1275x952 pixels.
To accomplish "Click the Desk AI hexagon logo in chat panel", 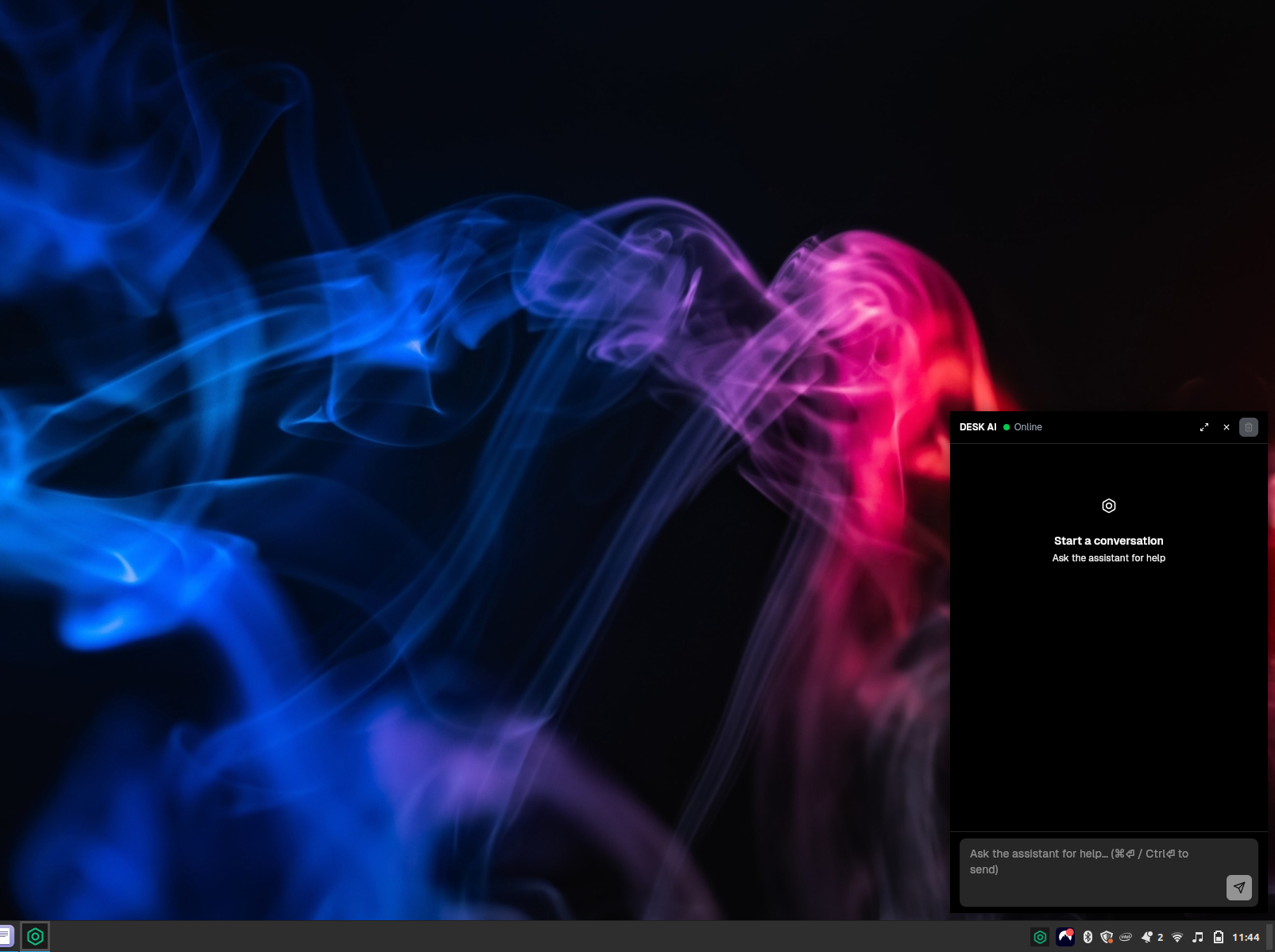I will pyautogui.click(x=1109, y=506).
